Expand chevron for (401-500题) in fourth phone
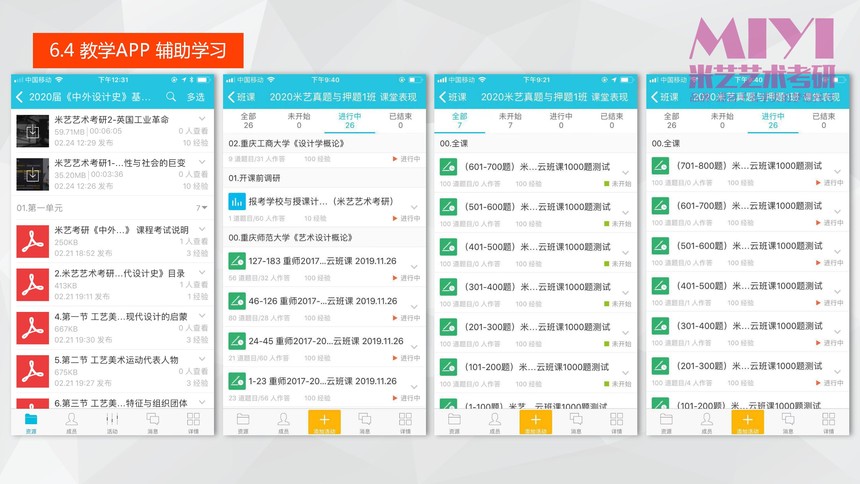The image size is (860, 484). (838, 291)
